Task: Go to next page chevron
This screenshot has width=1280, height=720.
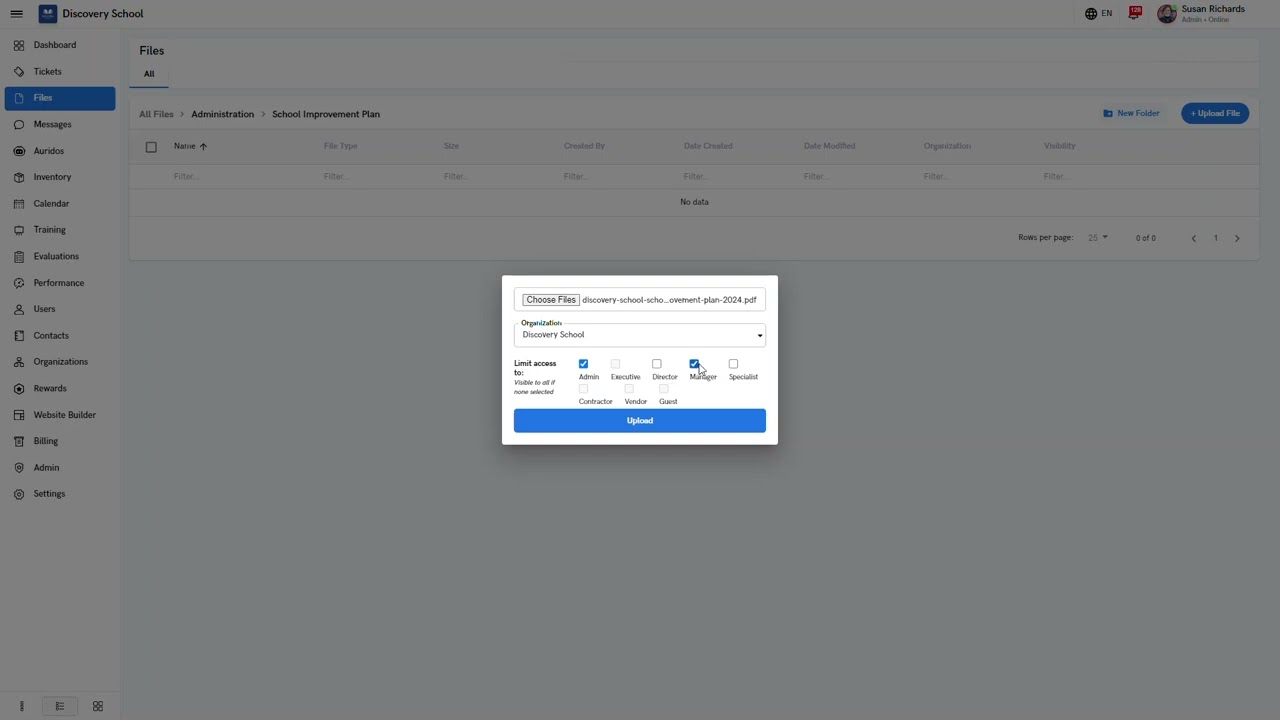Action: (1237, 238)
